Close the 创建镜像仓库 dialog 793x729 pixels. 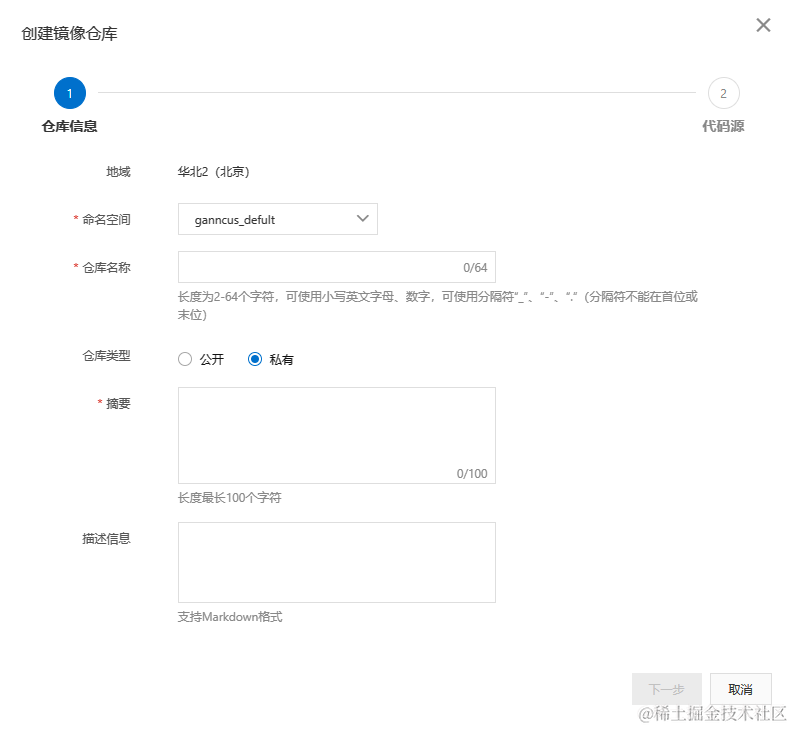click(x=763, y=25)
